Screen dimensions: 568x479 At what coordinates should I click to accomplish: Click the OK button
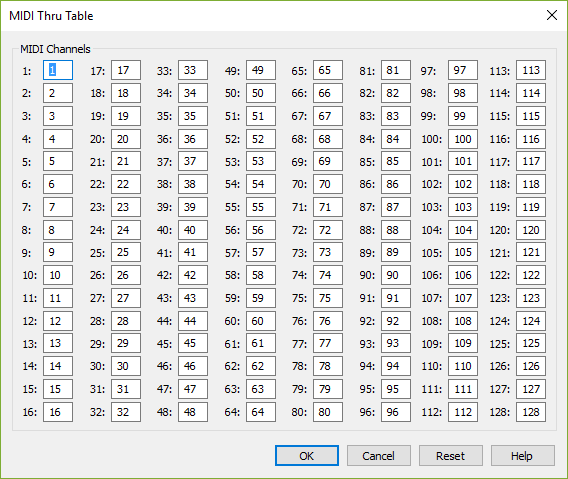click(x=307, y=455)
